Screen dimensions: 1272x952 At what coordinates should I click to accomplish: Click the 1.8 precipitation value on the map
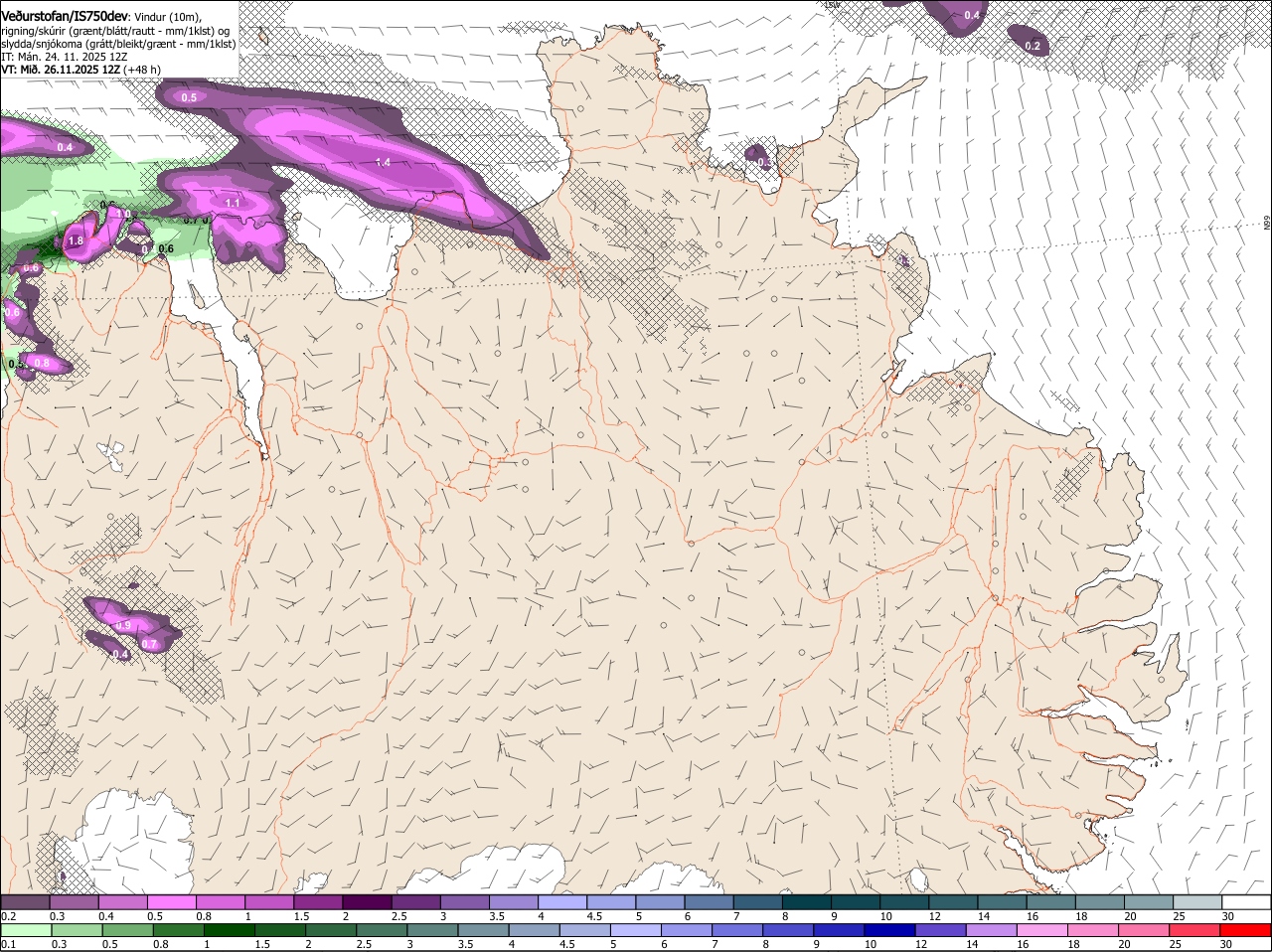tap(75, 240)
